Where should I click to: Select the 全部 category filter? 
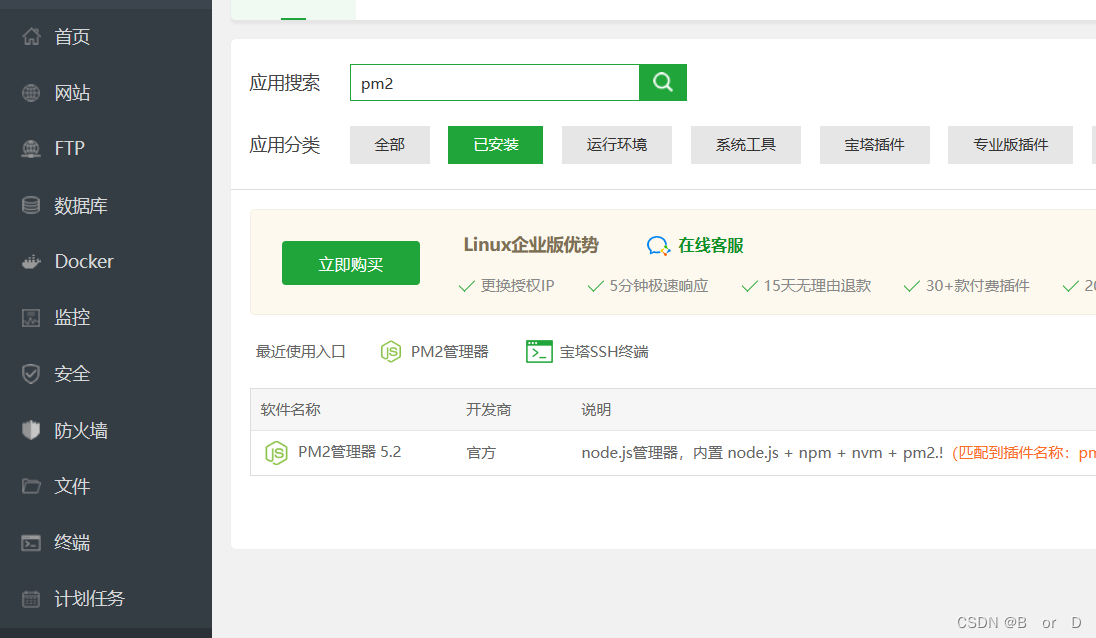pos(389,145)
